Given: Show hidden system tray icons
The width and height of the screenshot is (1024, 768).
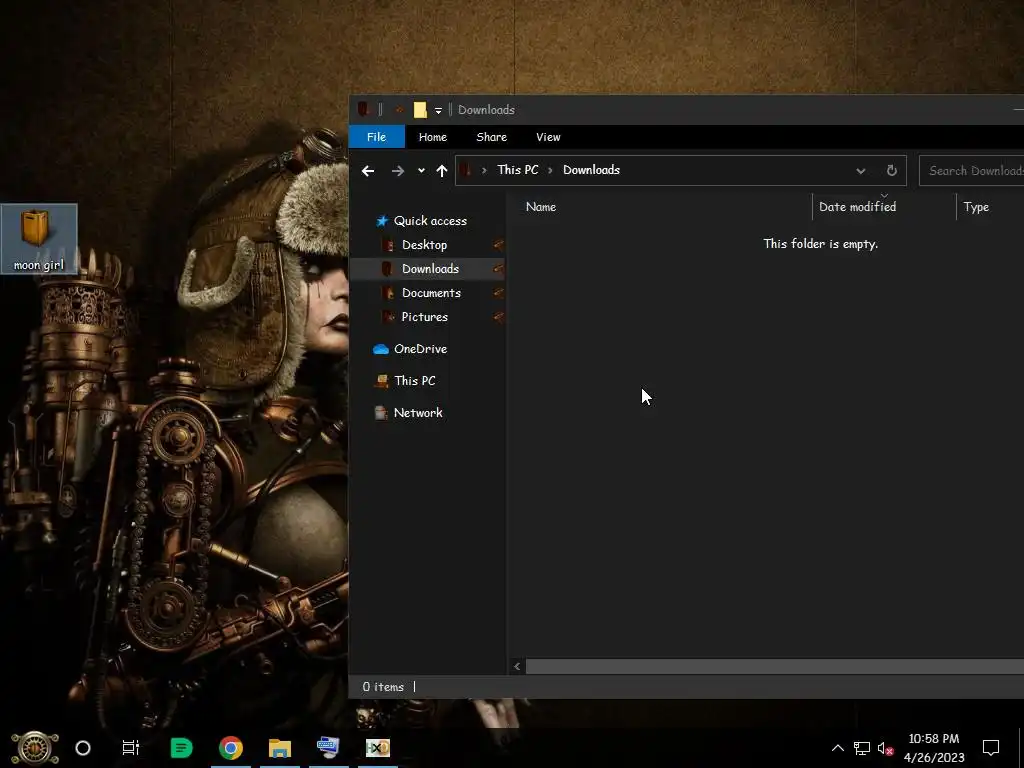Looking at the screenshot, I should point(837,748).
